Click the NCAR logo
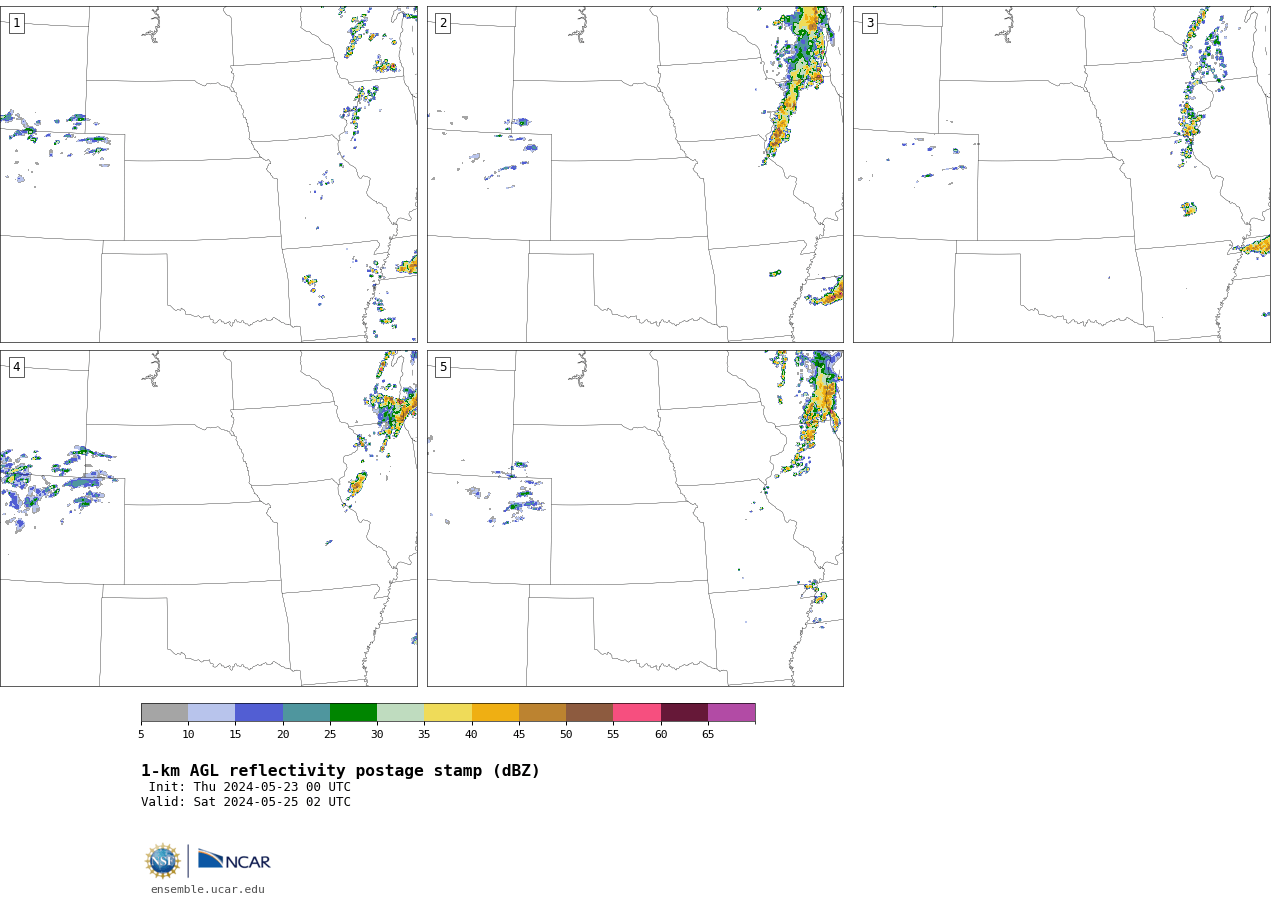 click(234, 860)
